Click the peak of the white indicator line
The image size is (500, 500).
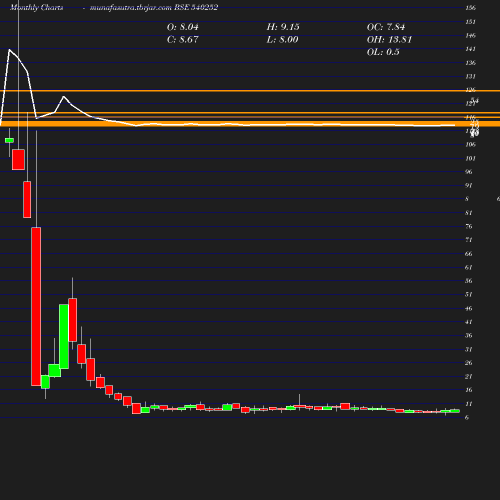(9, 50)
